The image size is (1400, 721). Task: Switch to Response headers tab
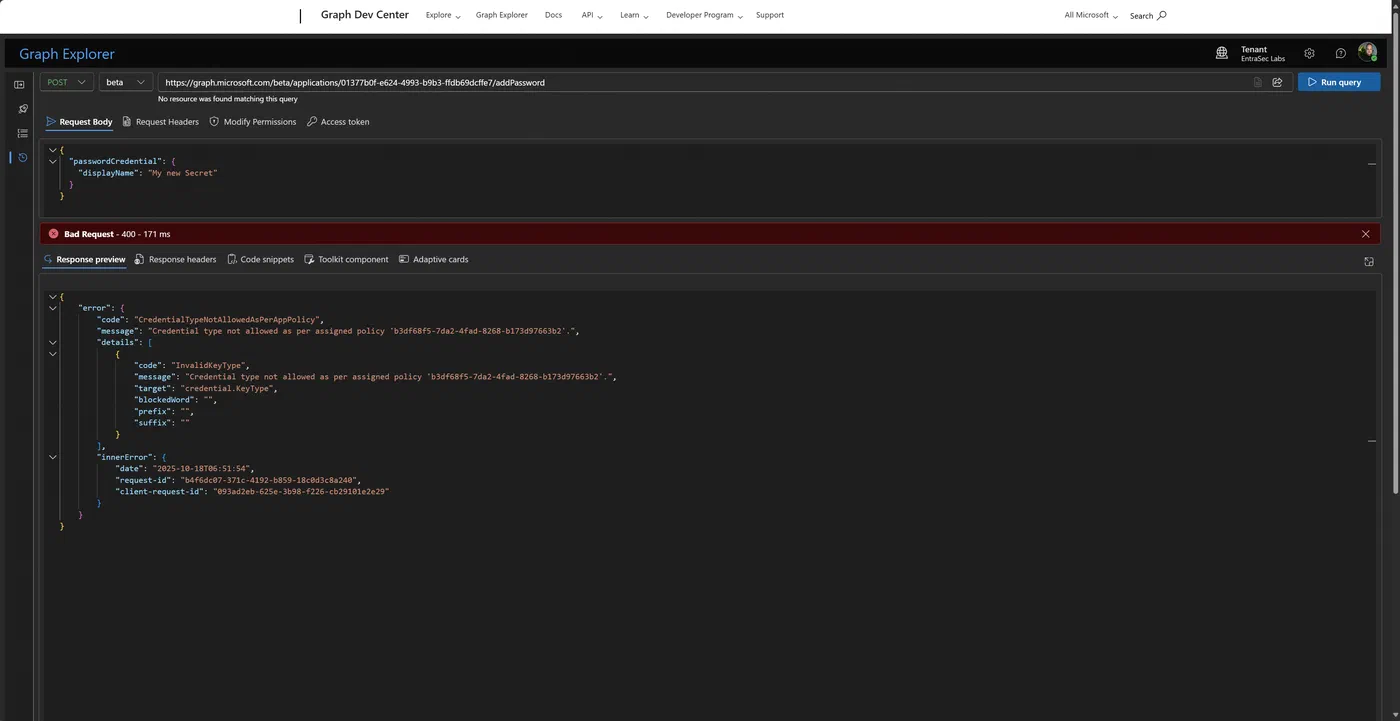point(175,260)
